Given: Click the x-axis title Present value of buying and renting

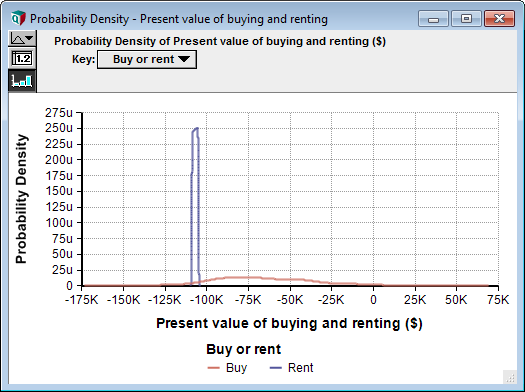Looking at the screenshot, I should pyautogui.click(x=289, y=323).
